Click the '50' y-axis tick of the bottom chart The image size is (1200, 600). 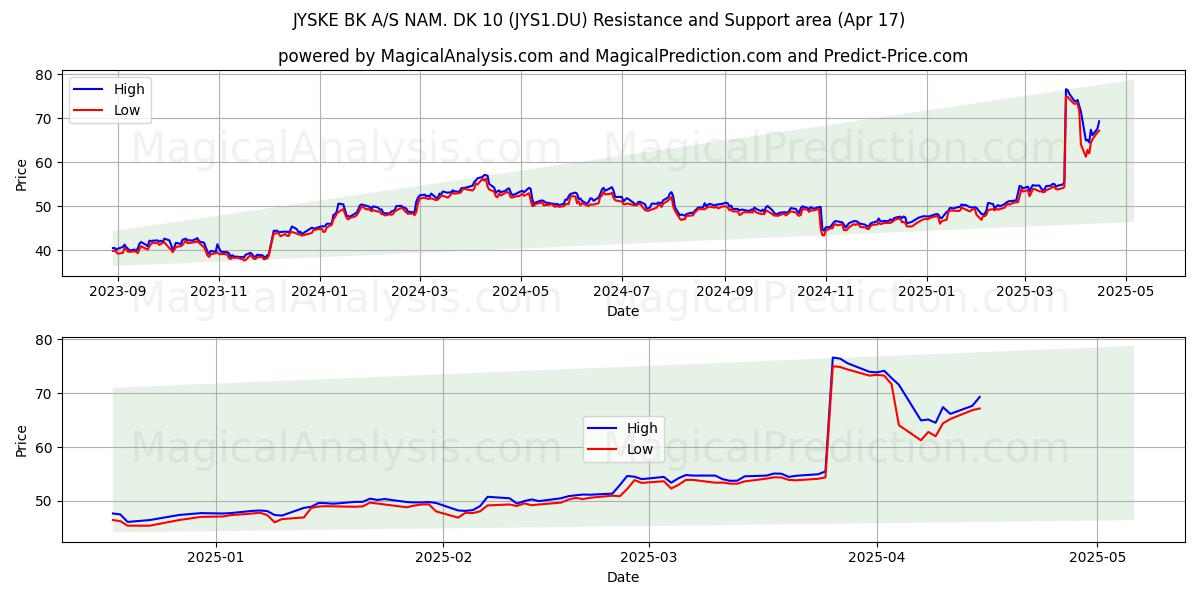pyautogui.click(x=45, y=501)
